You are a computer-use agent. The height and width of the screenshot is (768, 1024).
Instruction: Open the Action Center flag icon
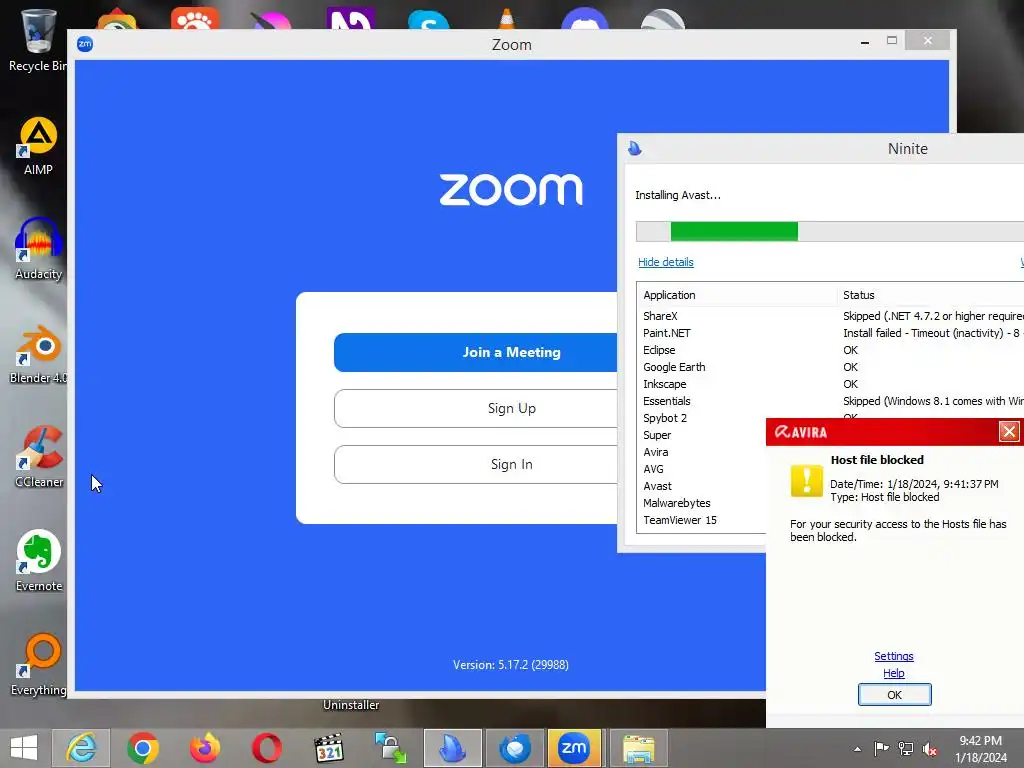(881, 749)
